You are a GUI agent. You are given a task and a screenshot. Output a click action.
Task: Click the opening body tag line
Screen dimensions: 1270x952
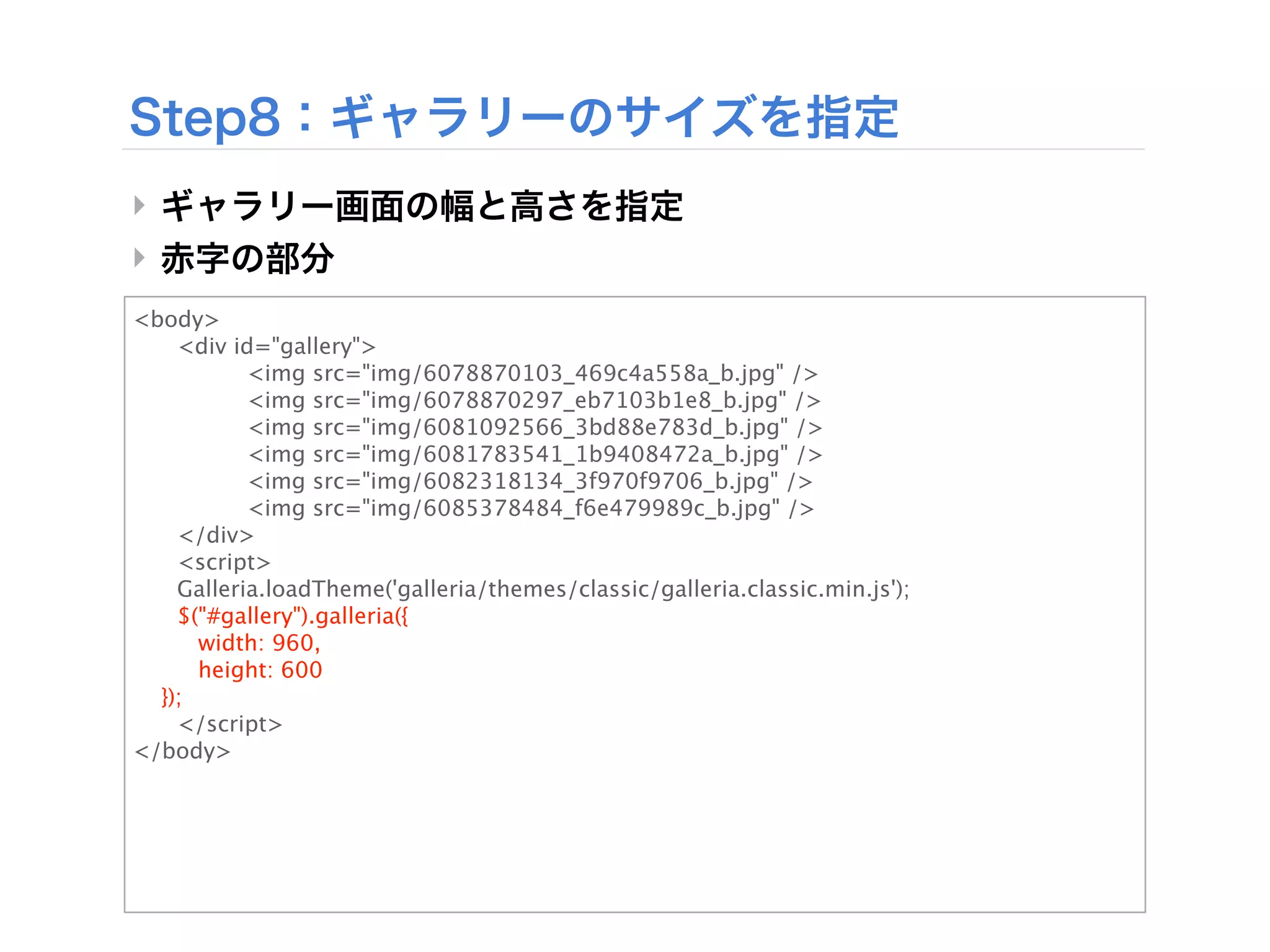(177, 320)
